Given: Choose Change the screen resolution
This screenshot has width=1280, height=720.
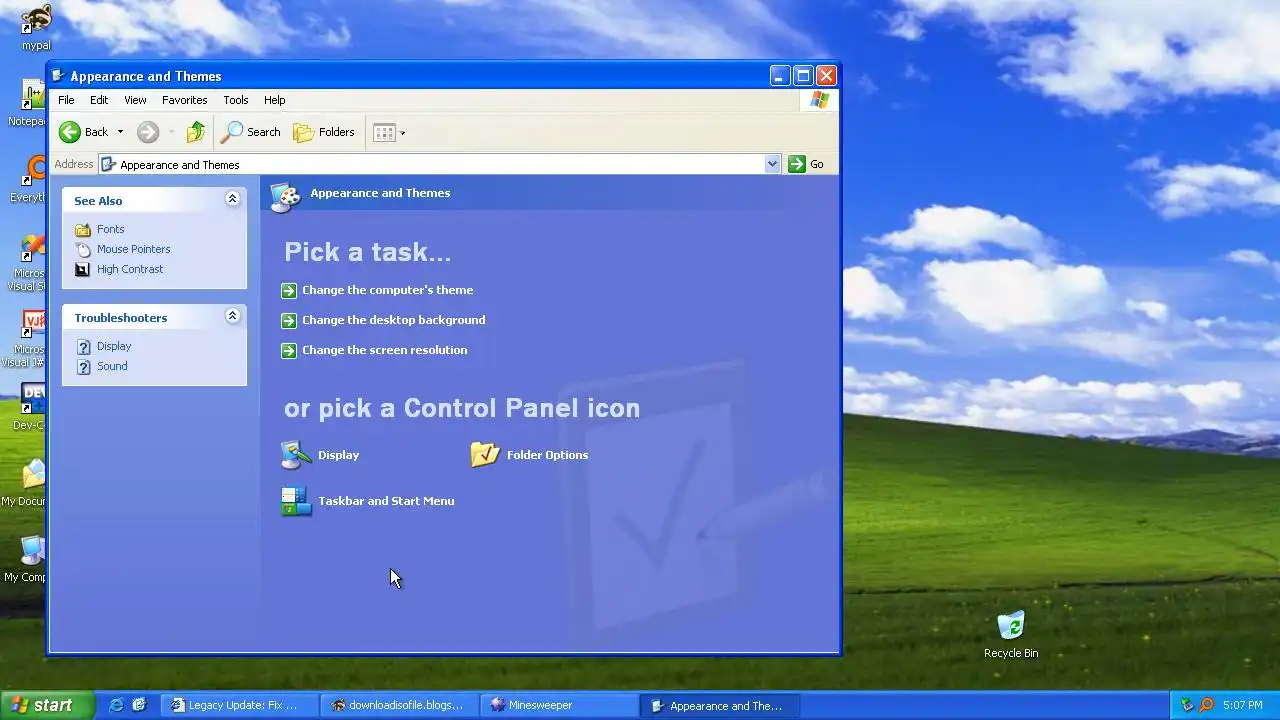Looking at the screenshot, I should [x=385, y=350].
